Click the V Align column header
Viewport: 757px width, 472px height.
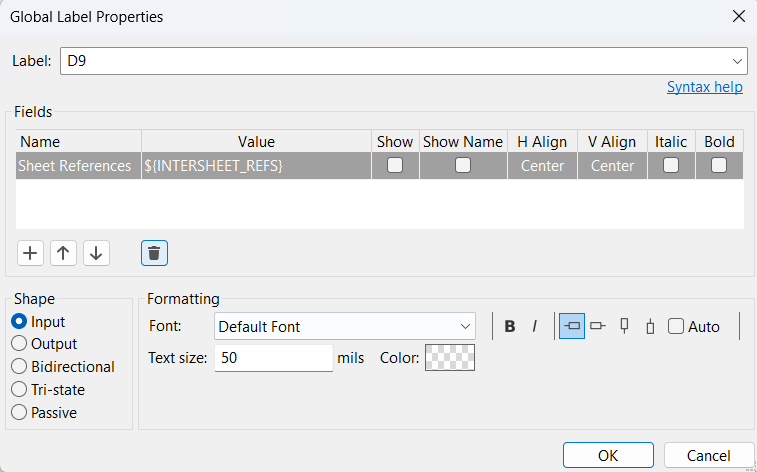612,141
